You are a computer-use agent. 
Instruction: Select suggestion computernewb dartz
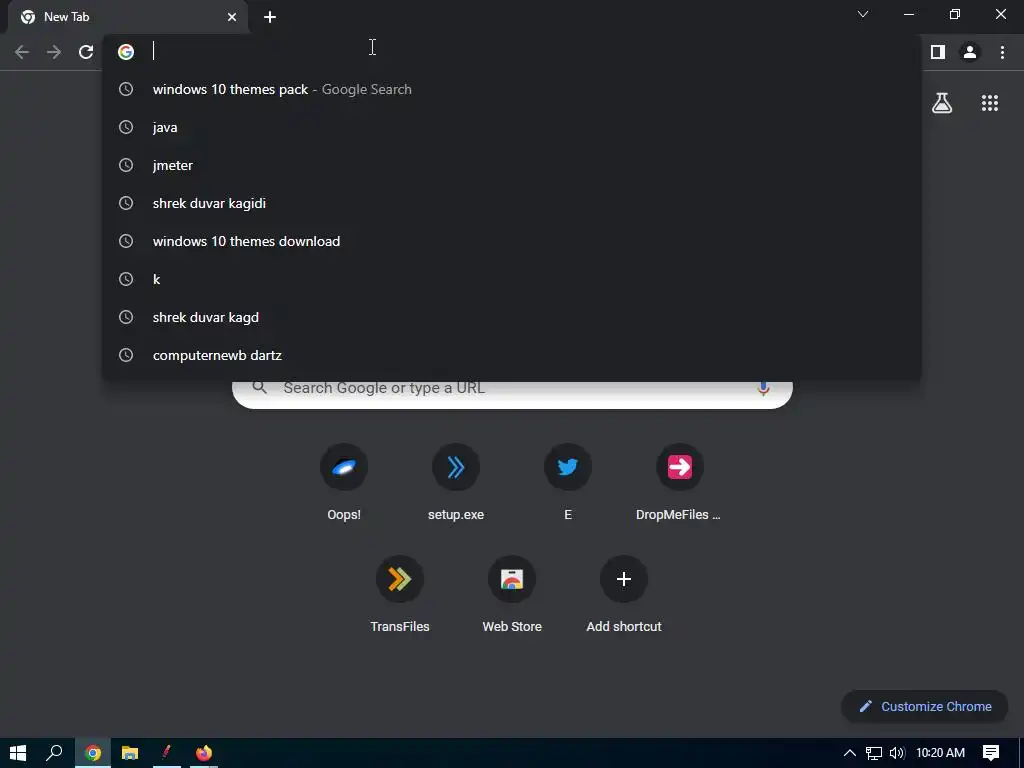pyautogui.click(x=512, y=355)
